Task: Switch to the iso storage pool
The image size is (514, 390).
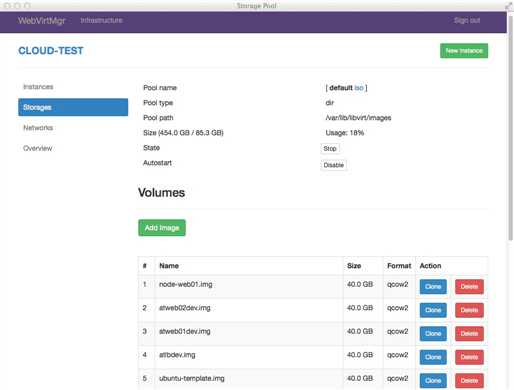Action: tap(359, 88)
